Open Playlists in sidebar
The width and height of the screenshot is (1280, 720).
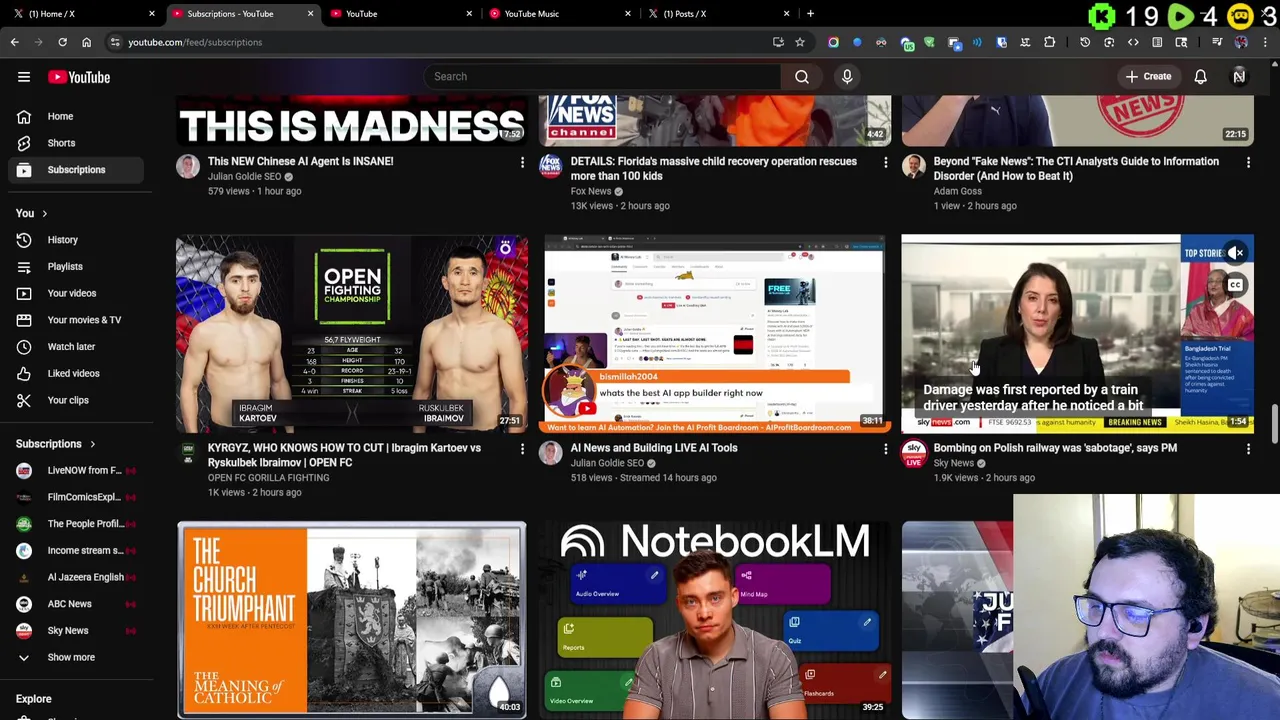[76, 267]
